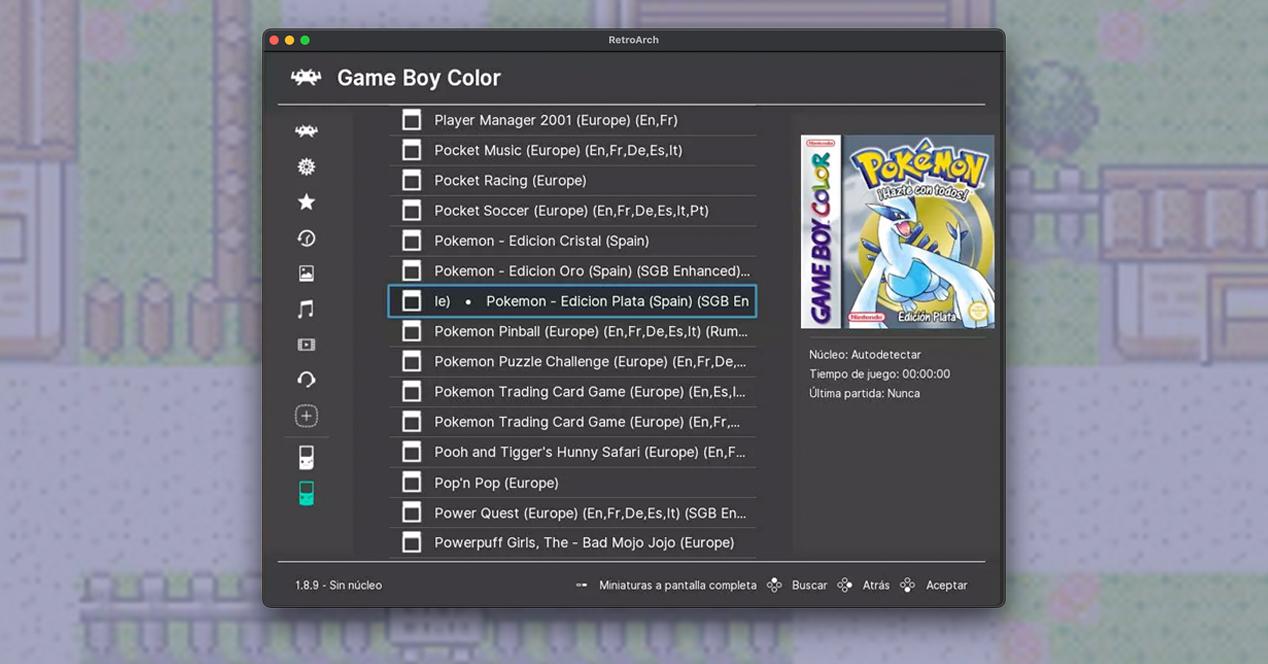Open the History clock sidebar icon
Viewport: 1268px width, 664px height.
coord(306,238)
